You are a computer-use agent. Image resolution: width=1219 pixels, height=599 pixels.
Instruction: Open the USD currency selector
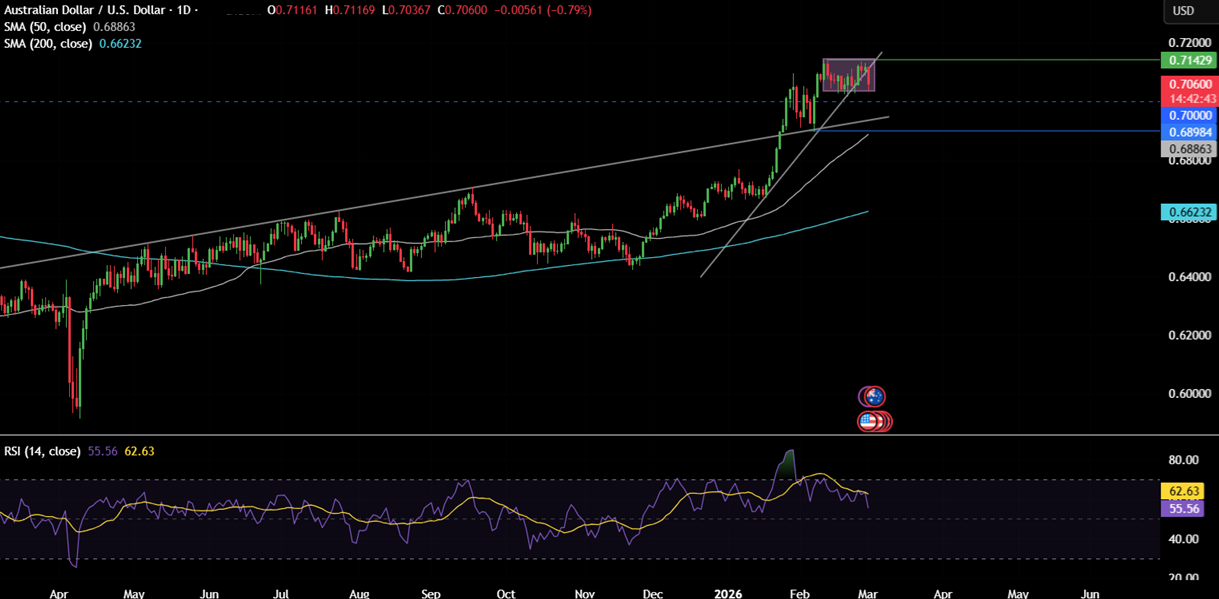1183,10
